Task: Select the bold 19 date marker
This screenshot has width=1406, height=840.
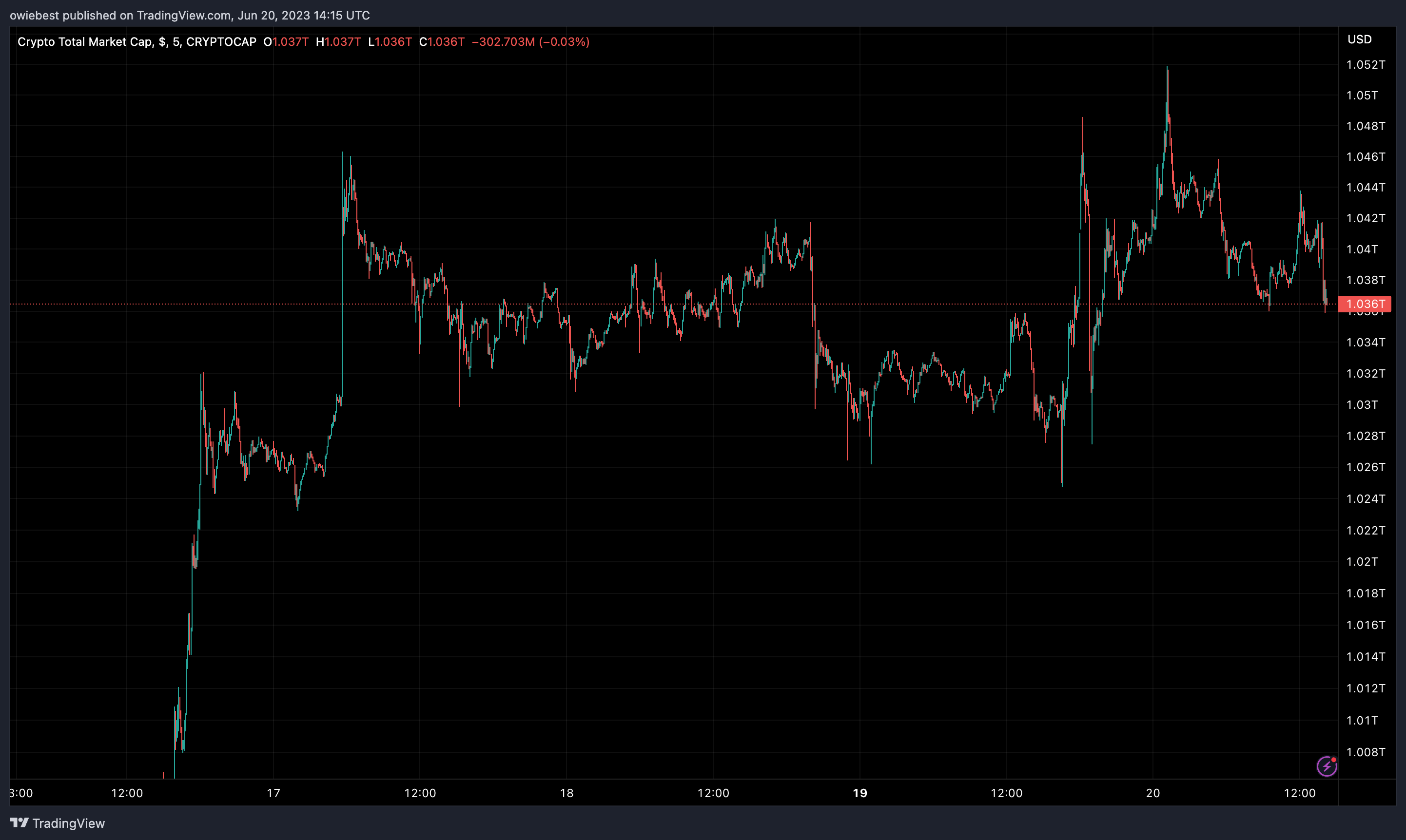Action: click(859, 793)
